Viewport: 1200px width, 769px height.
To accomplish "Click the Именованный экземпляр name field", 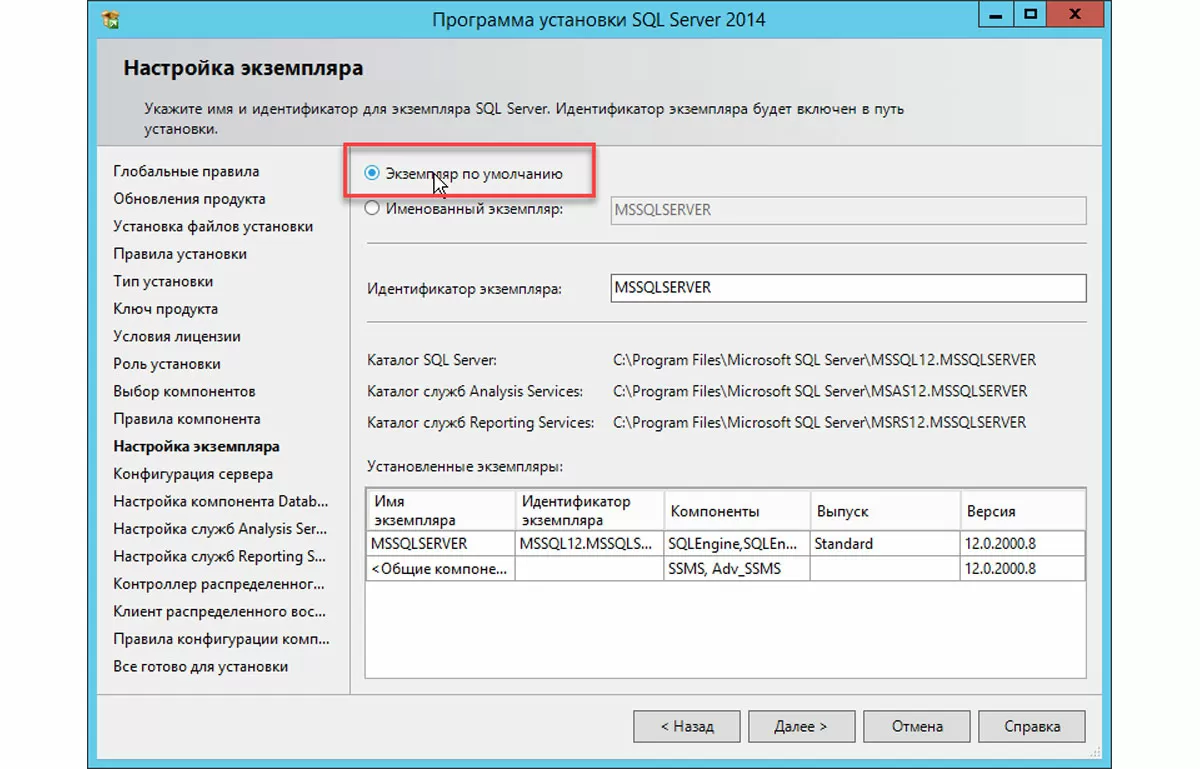I will point(848,210).
